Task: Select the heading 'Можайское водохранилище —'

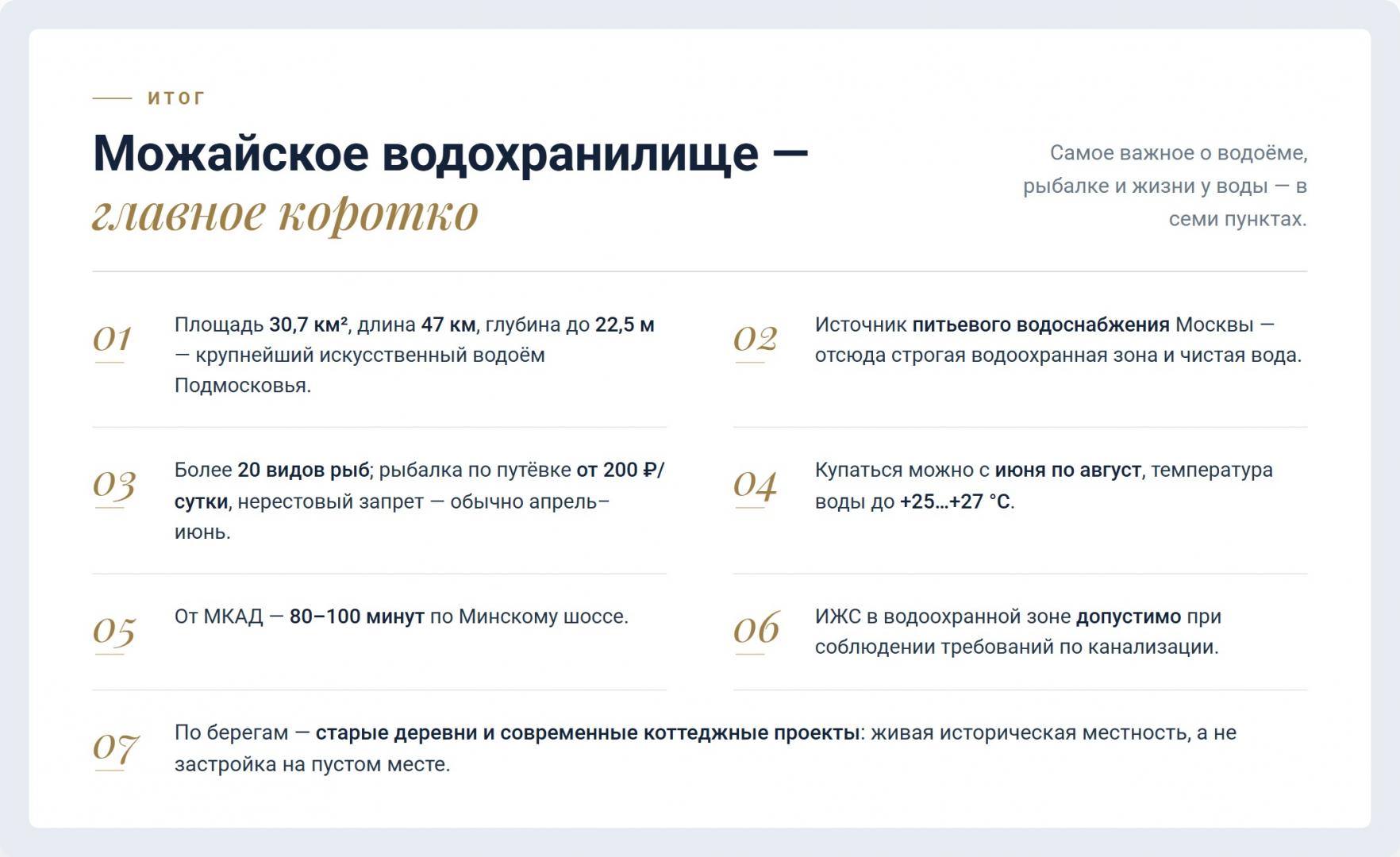Action: tap(450, 153)
